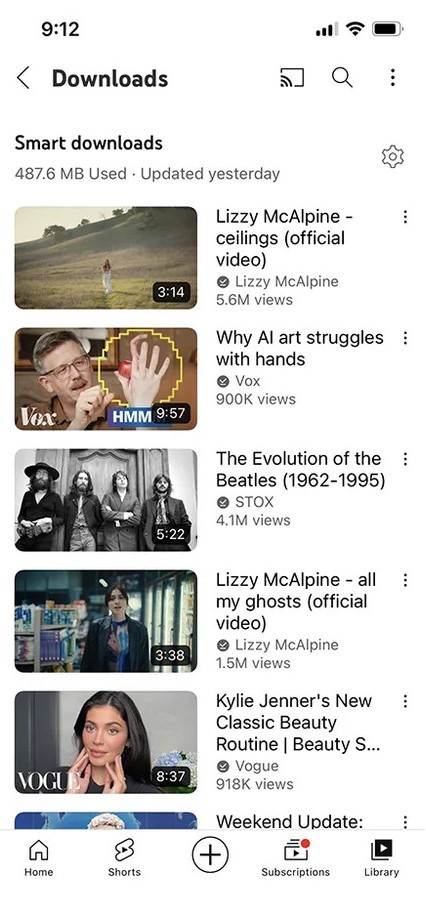Switch to the Library tab
This screenshot has height=901, width=426.
tap(381, 858)
